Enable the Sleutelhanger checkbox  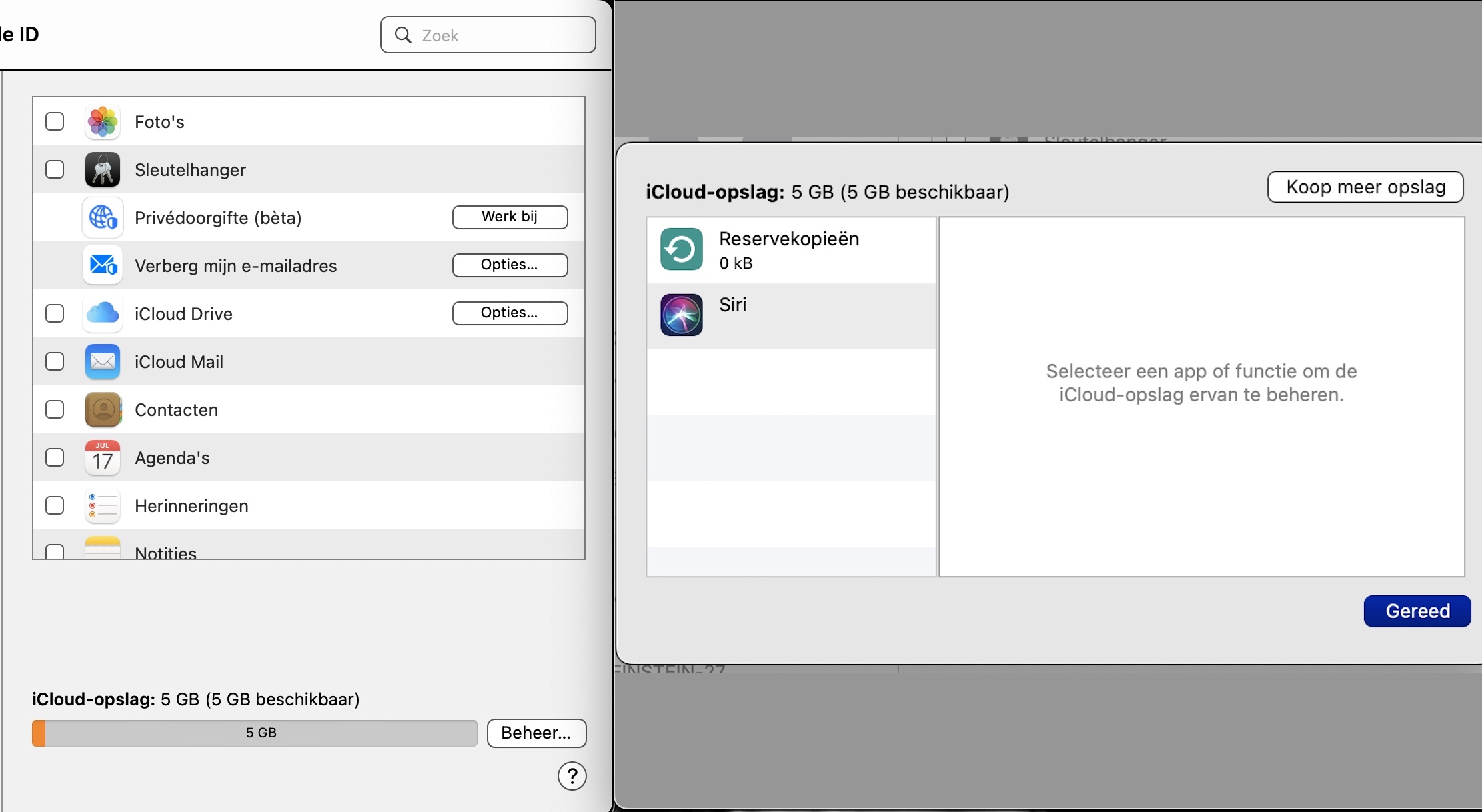point(55,169)
